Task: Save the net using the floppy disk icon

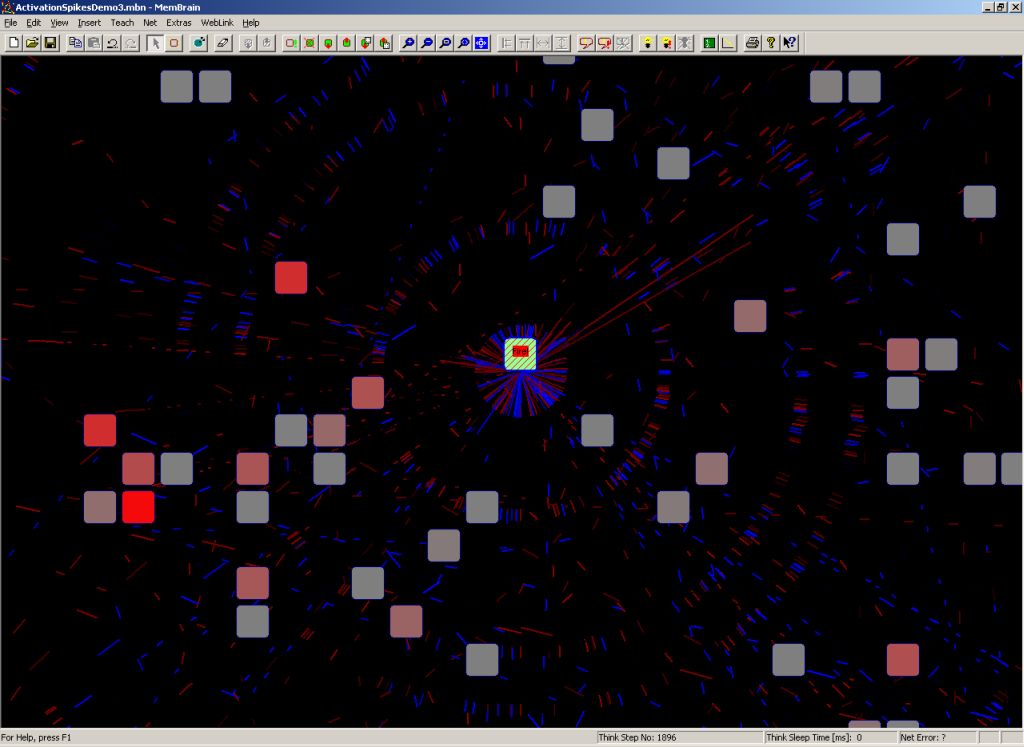Action: [x=50, y=43]
